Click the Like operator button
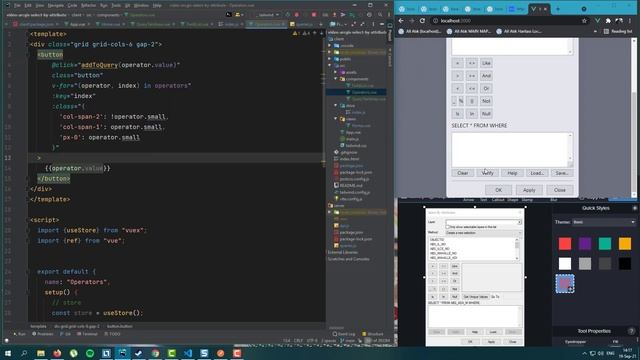The width and height of the screenshot is (640, 360). pyautogui.click(x=486, y=63)
